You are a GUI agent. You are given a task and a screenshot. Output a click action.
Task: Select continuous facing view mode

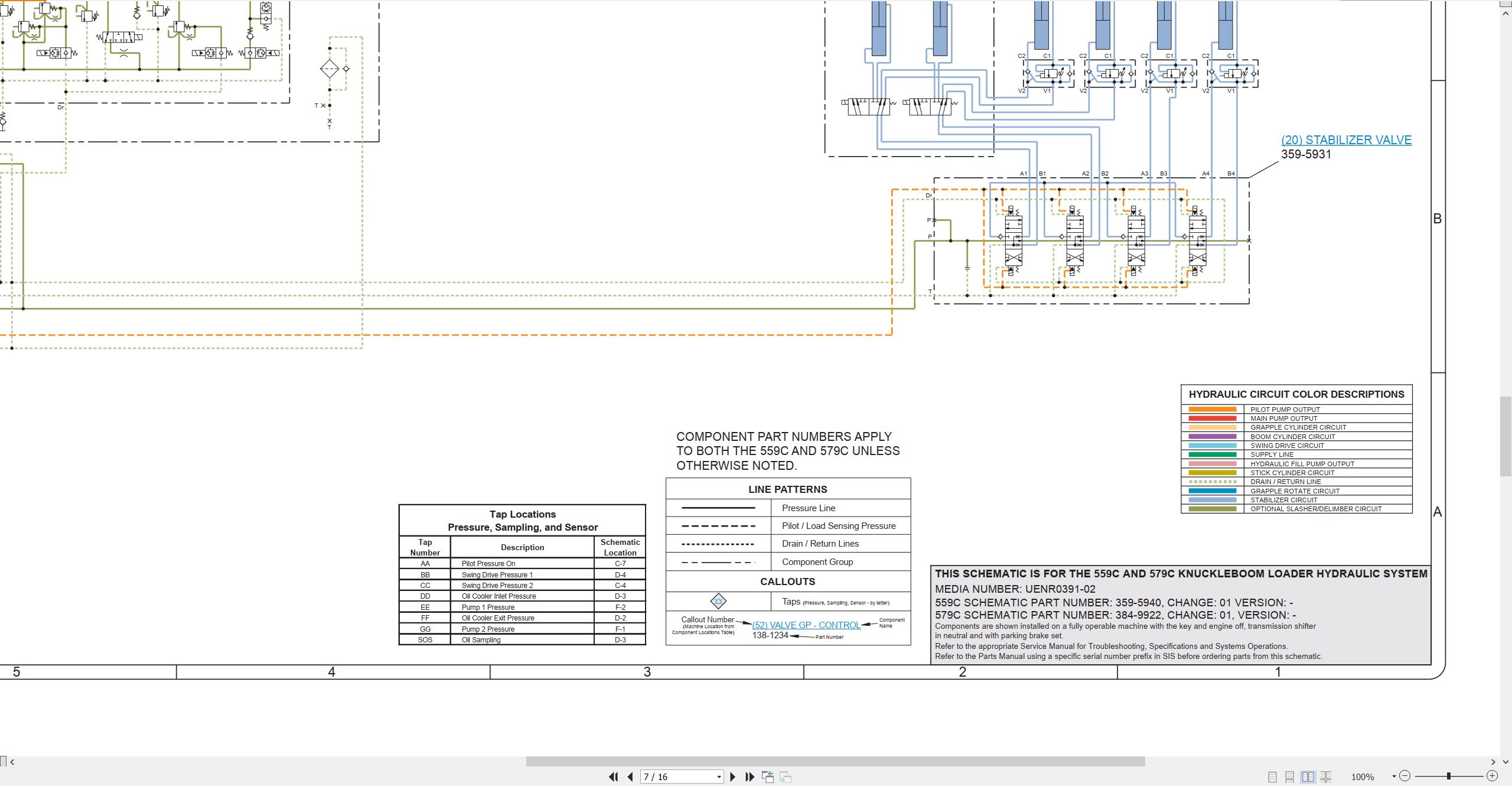[x=1325, y=777]
